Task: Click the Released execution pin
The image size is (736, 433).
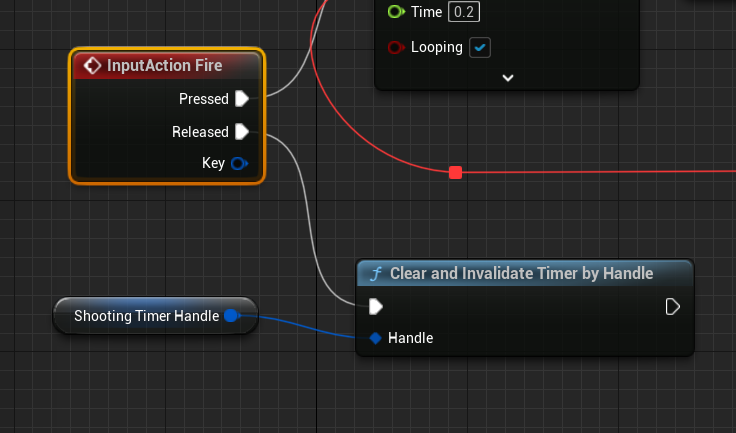Action: click(x=242, y=131)
